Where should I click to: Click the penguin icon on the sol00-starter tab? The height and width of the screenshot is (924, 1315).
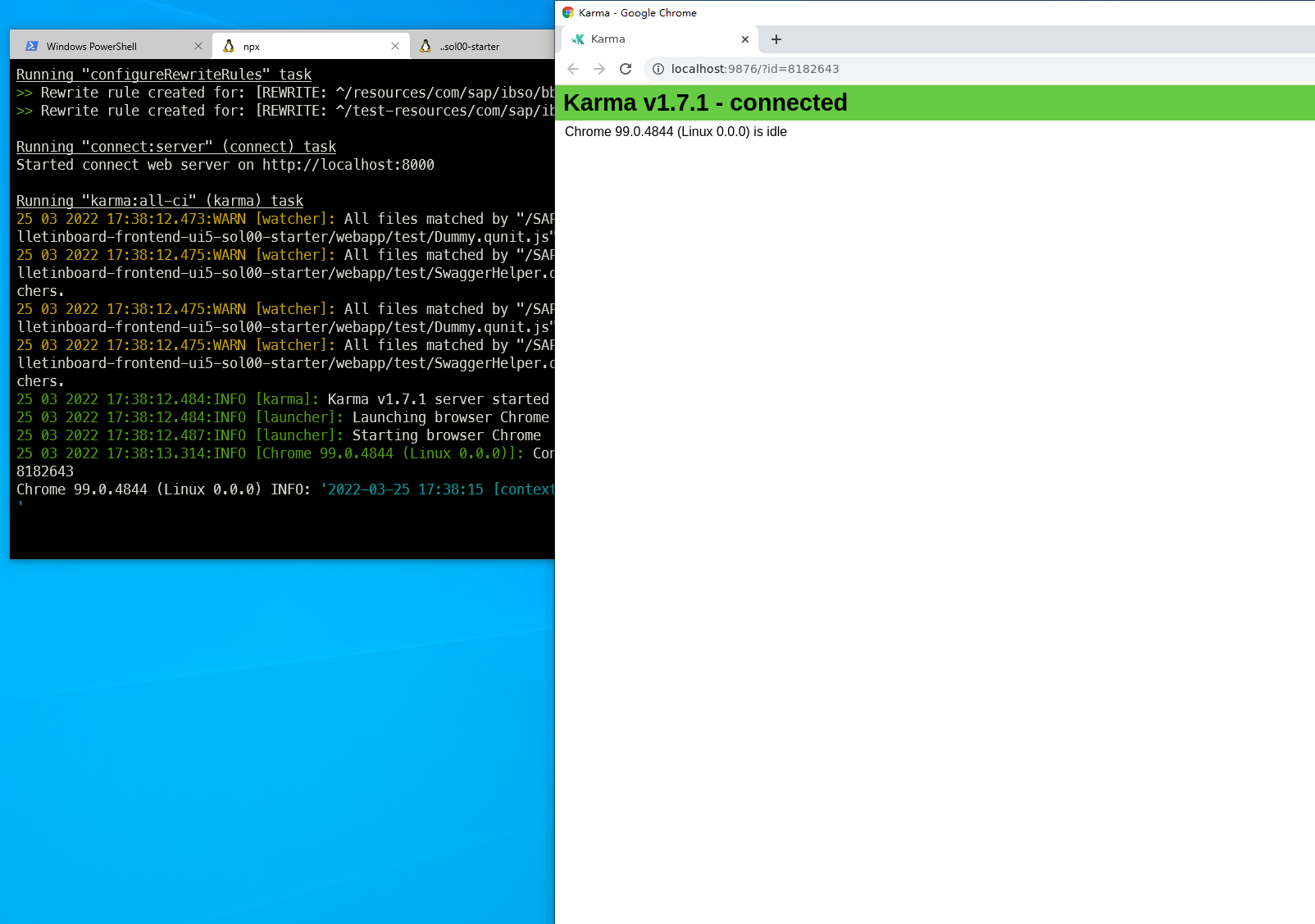coord(425,46)
